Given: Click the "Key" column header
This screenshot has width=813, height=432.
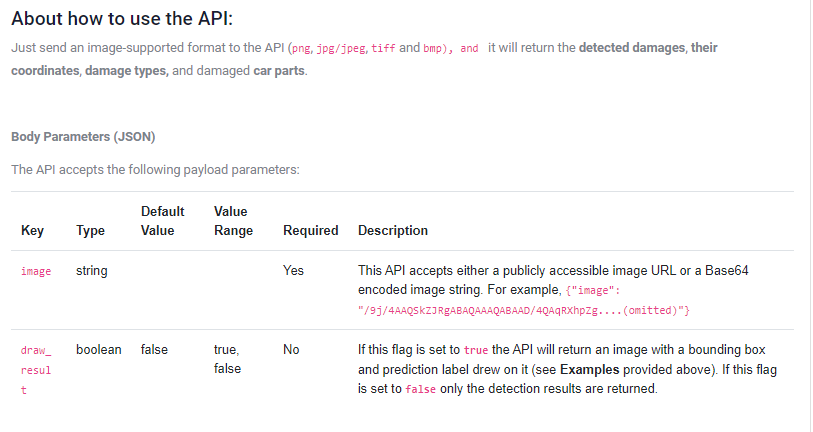Looking at the screenshot, I should point(32,231).
